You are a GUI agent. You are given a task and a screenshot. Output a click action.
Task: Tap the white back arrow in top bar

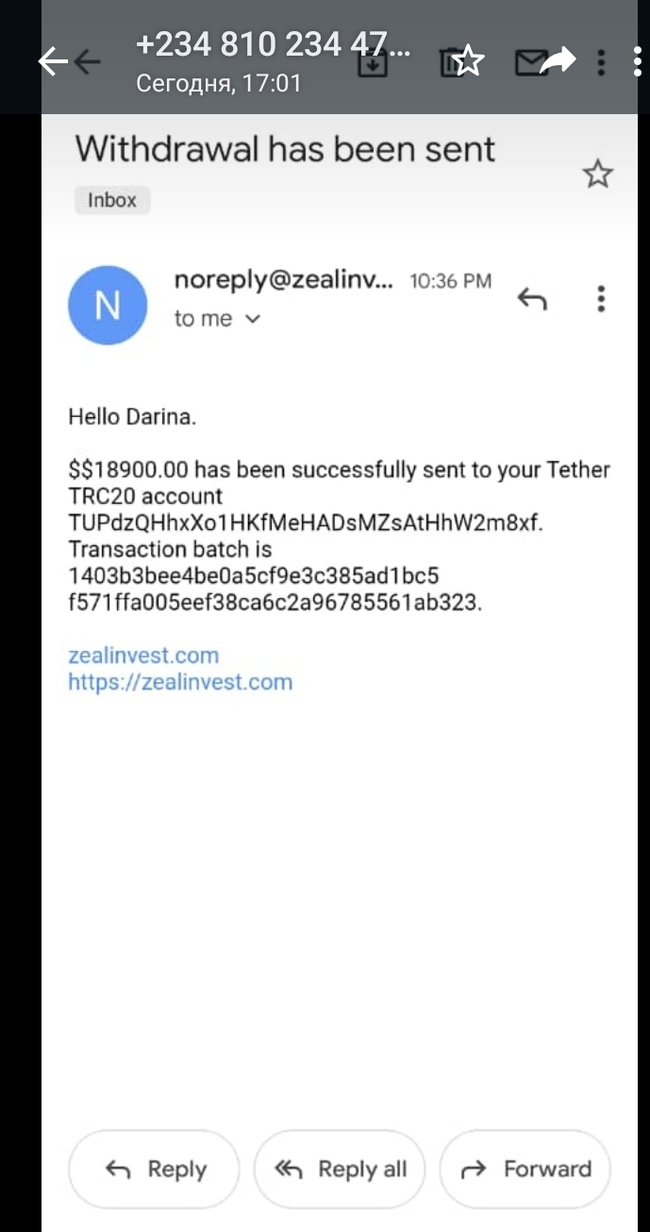coord(50,62)
